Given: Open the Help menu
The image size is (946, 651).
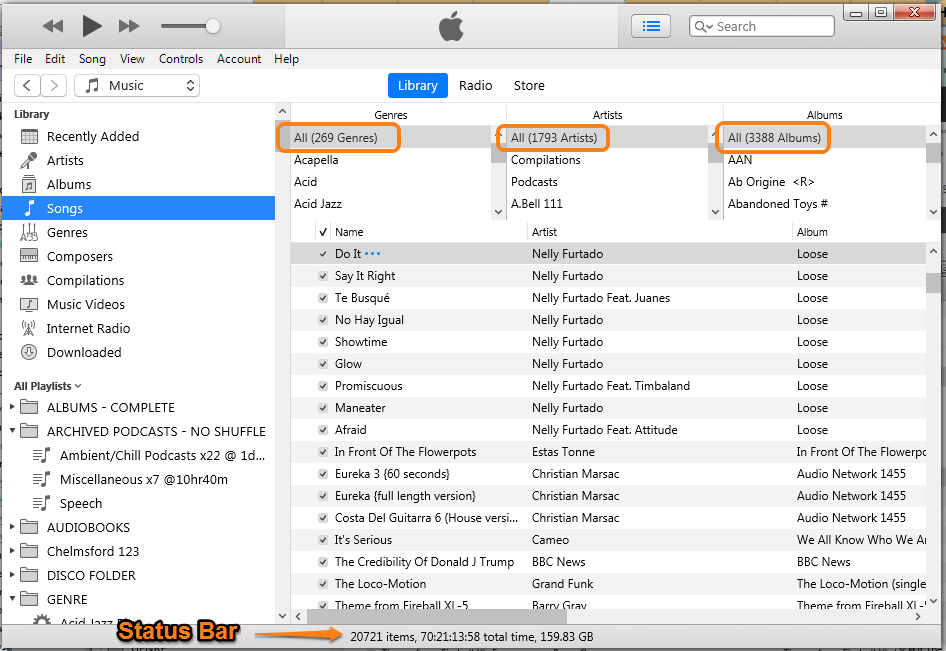Looking at the screenshot, I should pyautogui.click(x=287, y=59).
